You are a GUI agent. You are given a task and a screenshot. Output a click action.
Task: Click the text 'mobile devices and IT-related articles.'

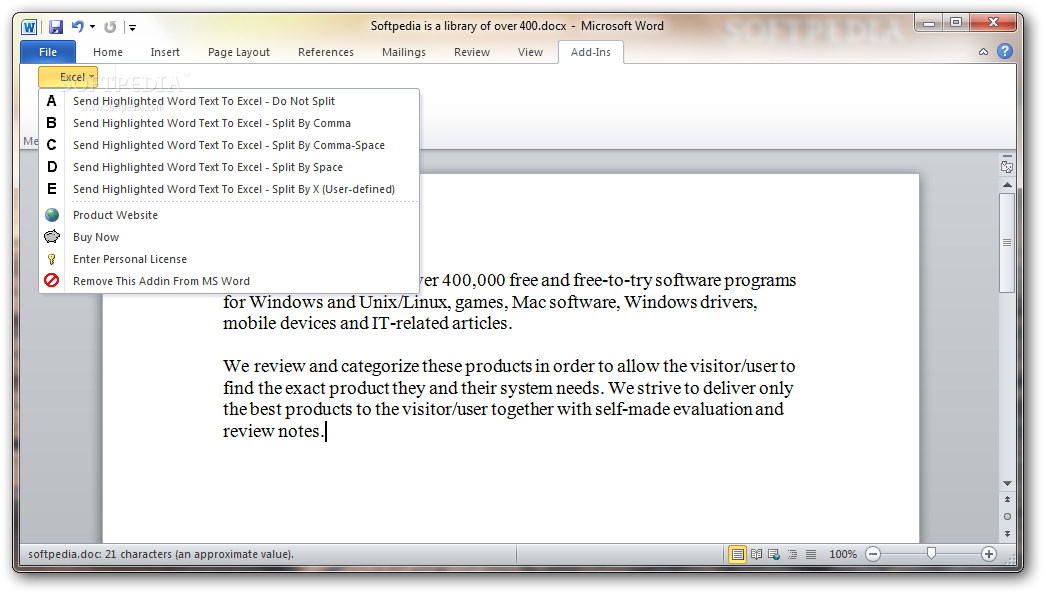(368, 323)
